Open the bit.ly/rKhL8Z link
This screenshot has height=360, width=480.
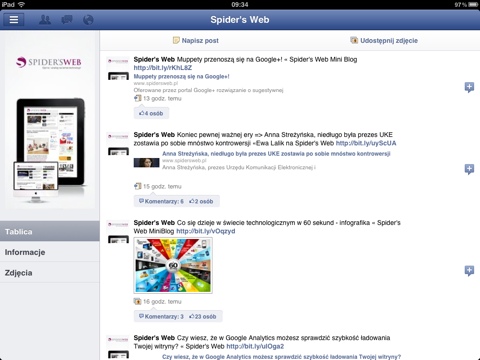pyautogui.click(x=163, y=68)
